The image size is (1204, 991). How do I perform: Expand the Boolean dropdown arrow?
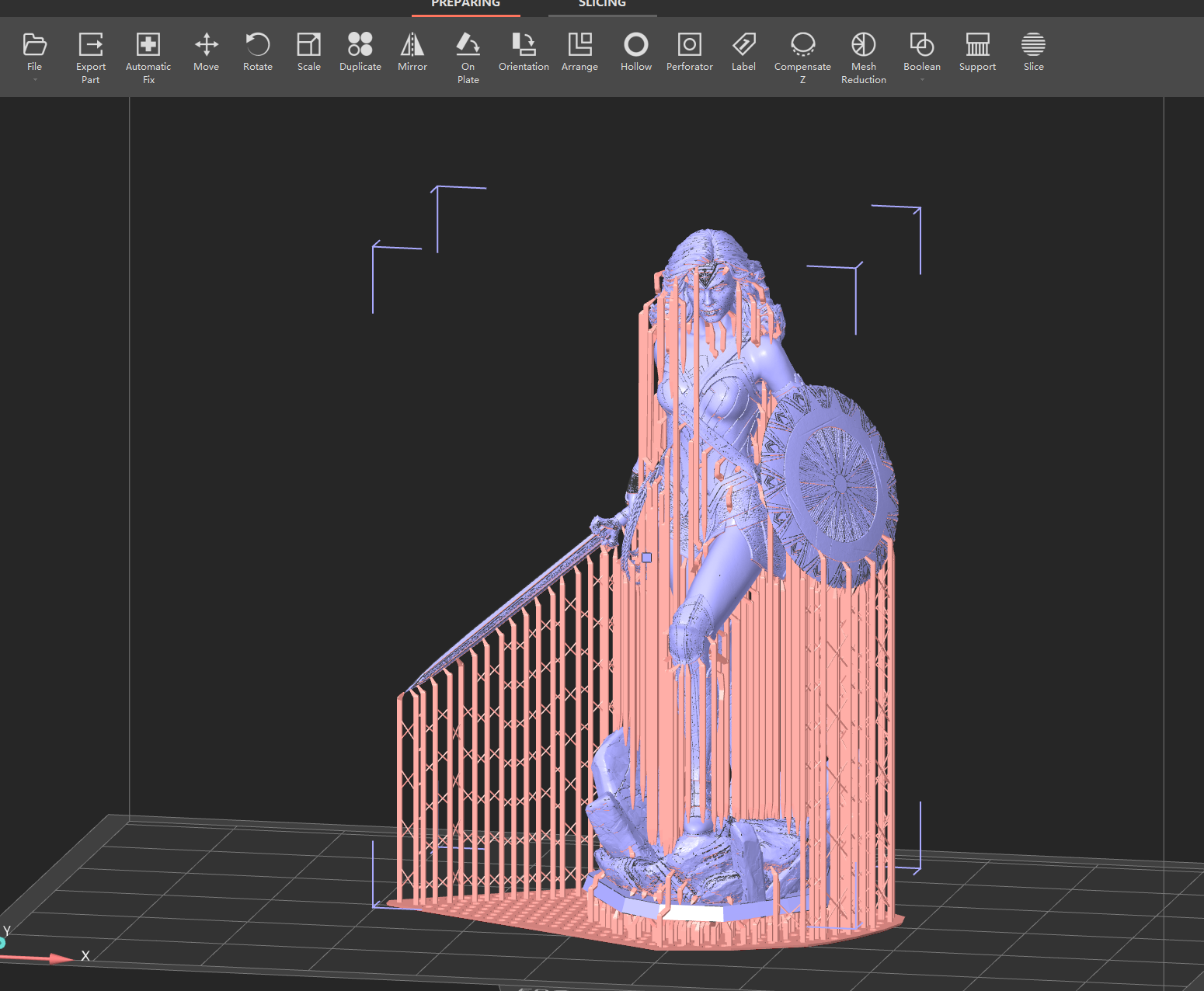coord(922,79)
